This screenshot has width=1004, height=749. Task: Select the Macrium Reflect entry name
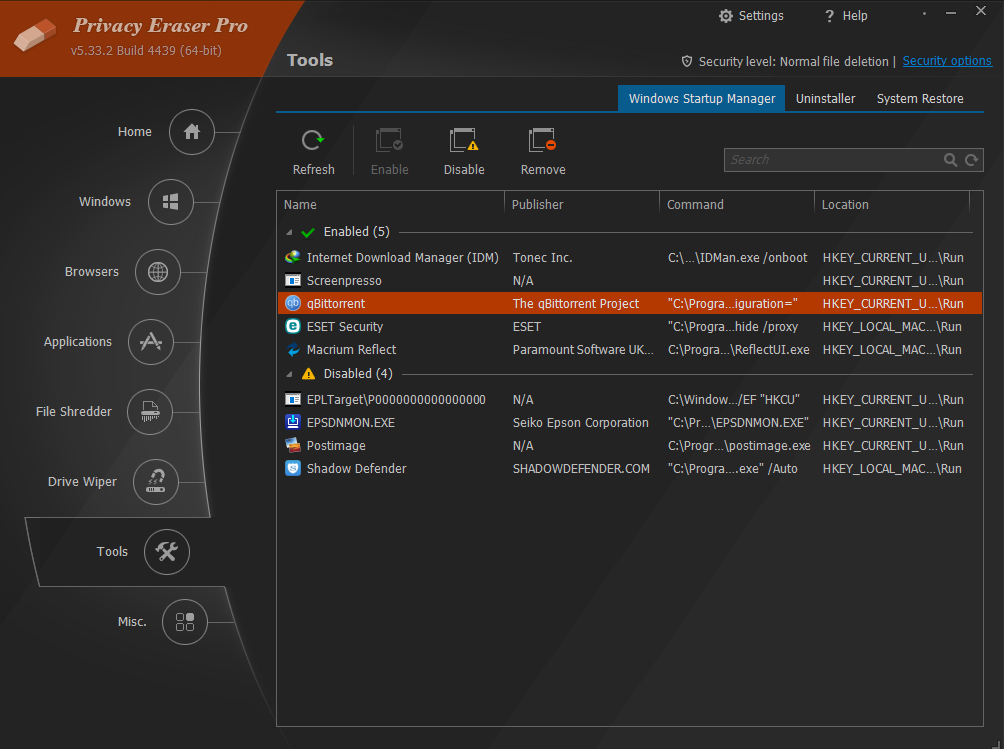(351, 350)
